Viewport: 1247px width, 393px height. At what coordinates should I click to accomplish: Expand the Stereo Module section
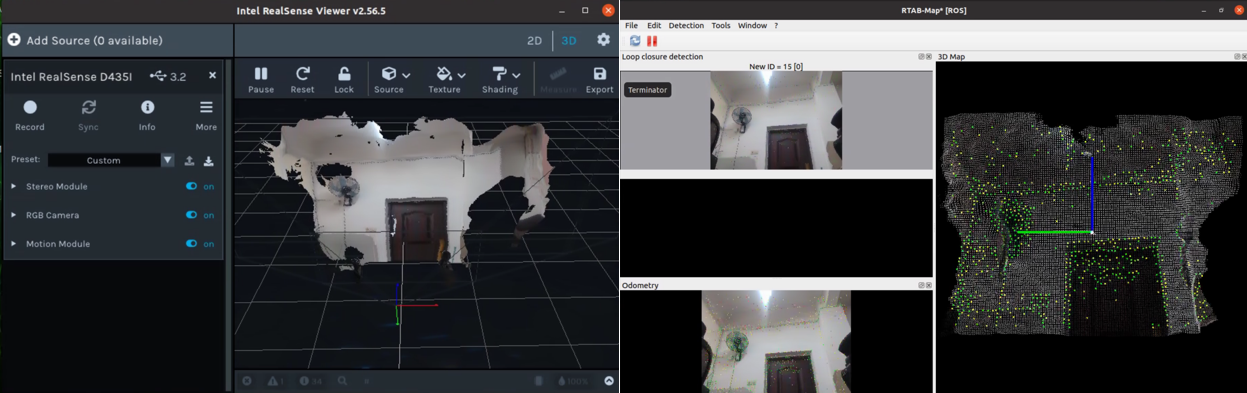tap(14, 186)
